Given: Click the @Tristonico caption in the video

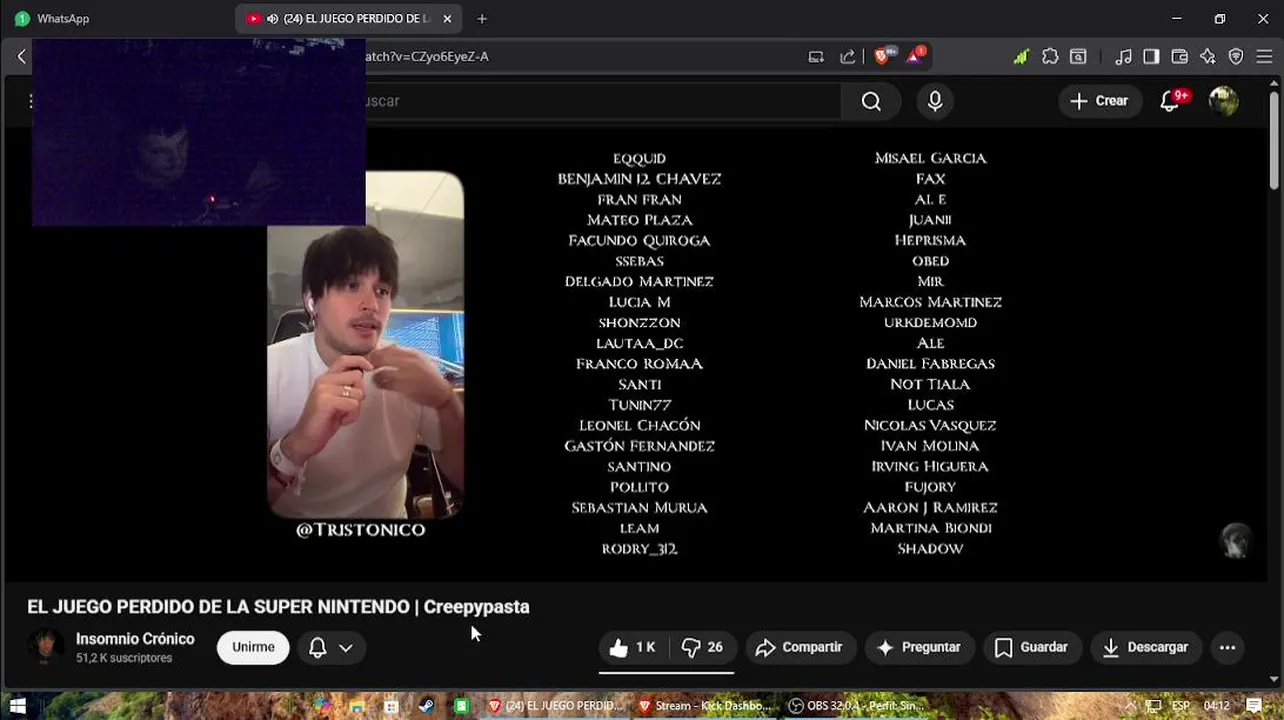Looking at the screenshot, I should [360, 530].
